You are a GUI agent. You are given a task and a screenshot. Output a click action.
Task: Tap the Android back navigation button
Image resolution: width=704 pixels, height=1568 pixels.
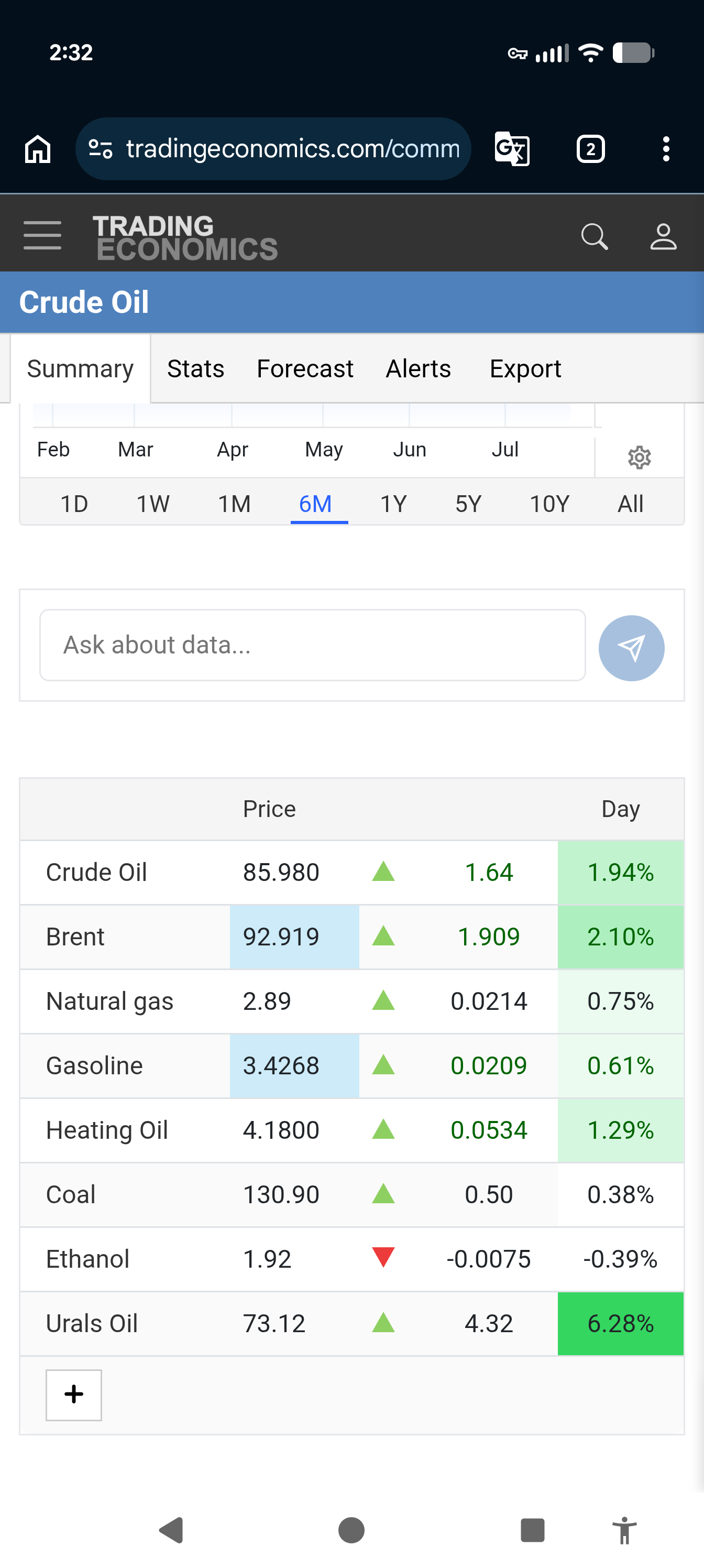pos(171,1530)
